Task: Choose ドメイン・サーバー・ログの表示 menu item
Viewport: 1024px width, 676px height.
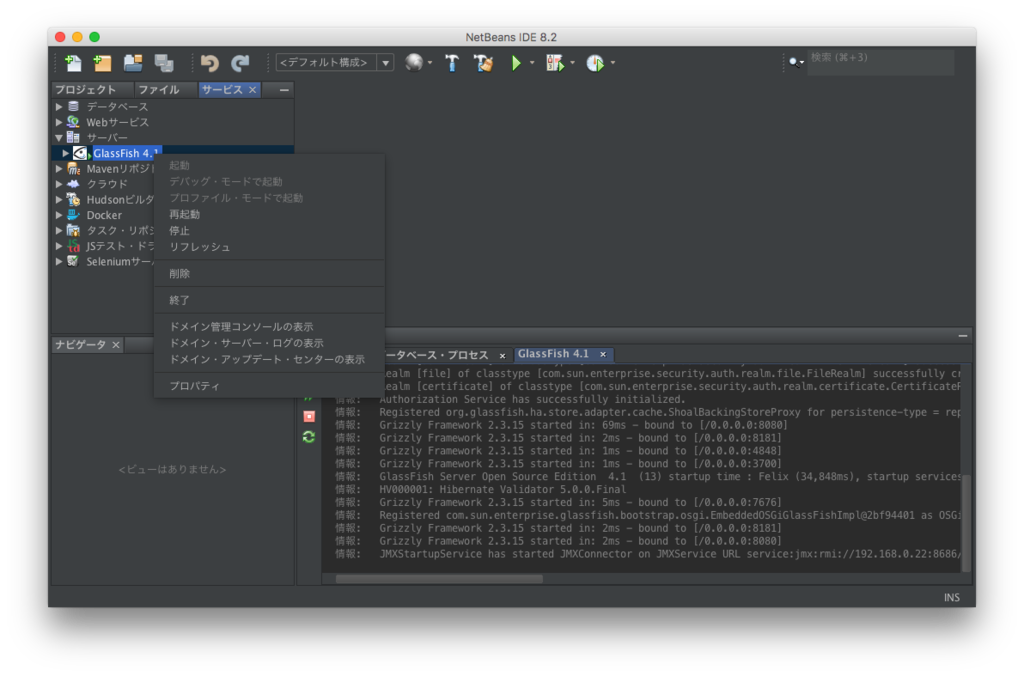Action: click(x=269, y=343)
